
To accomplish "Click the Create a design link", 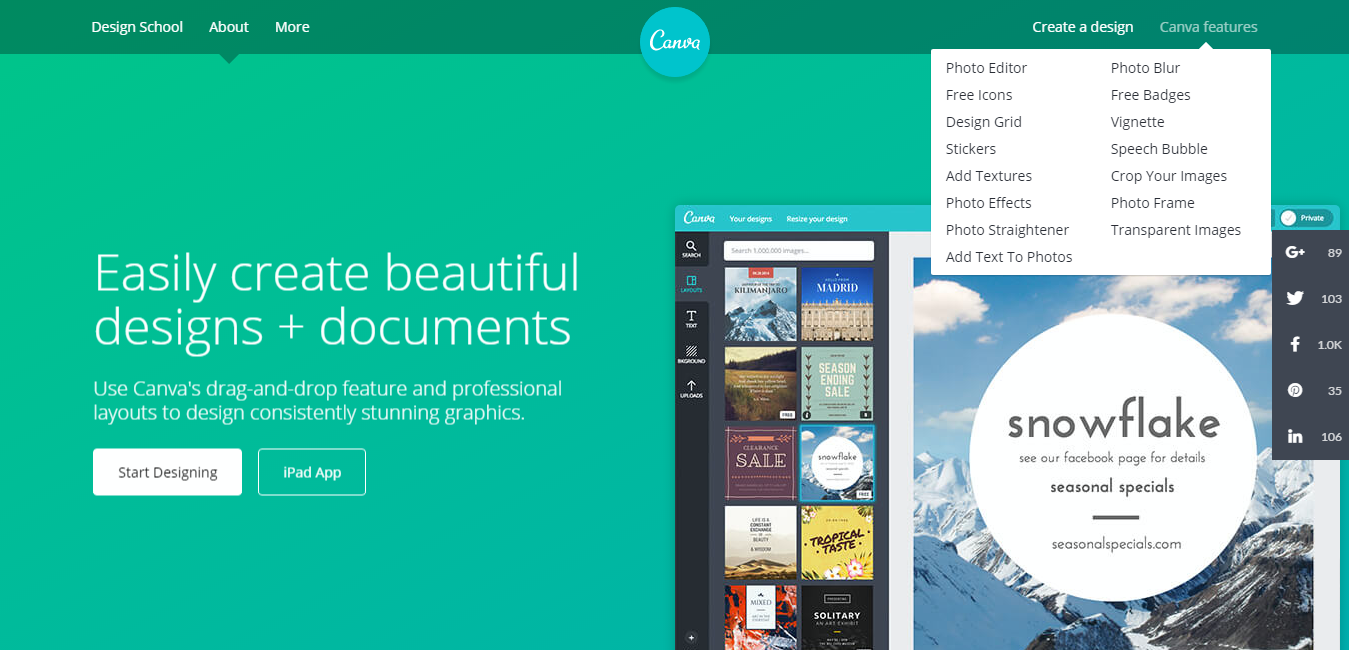I will 1083,27.
